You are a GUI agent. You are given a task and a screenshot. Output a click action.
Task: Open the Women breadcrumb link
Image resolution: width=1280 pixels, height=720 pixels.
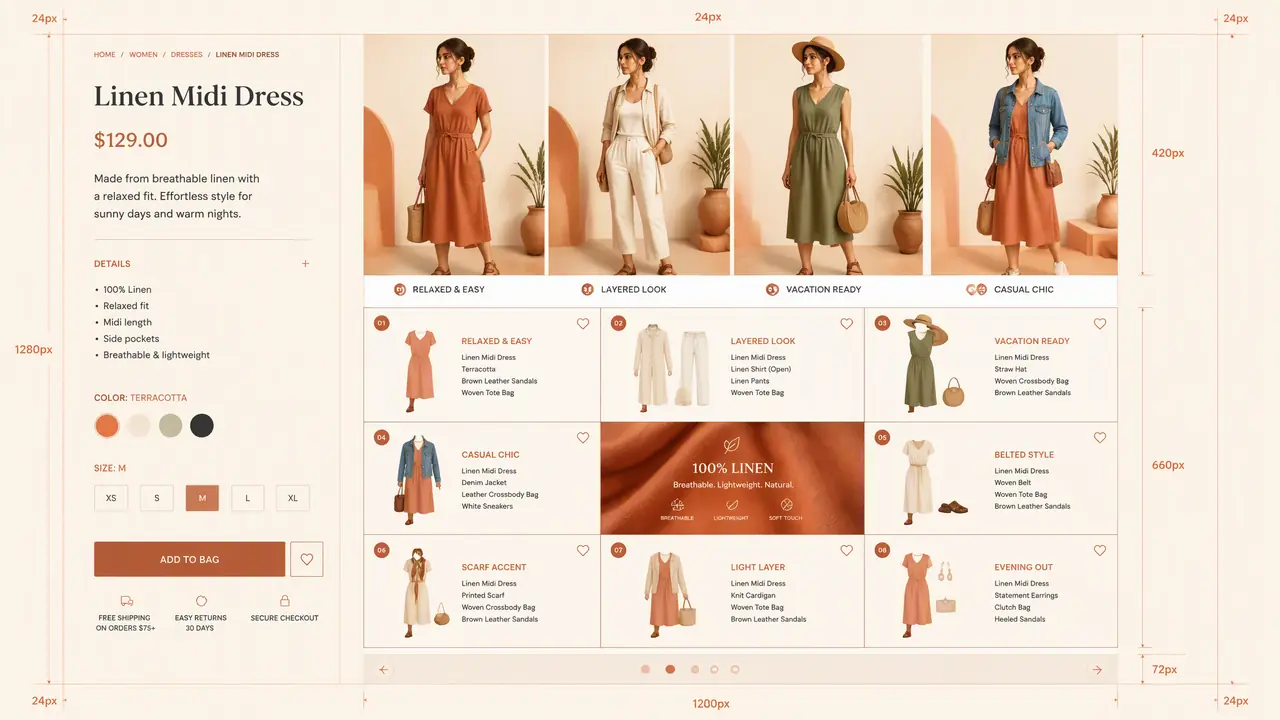click(x=143, y=55)
